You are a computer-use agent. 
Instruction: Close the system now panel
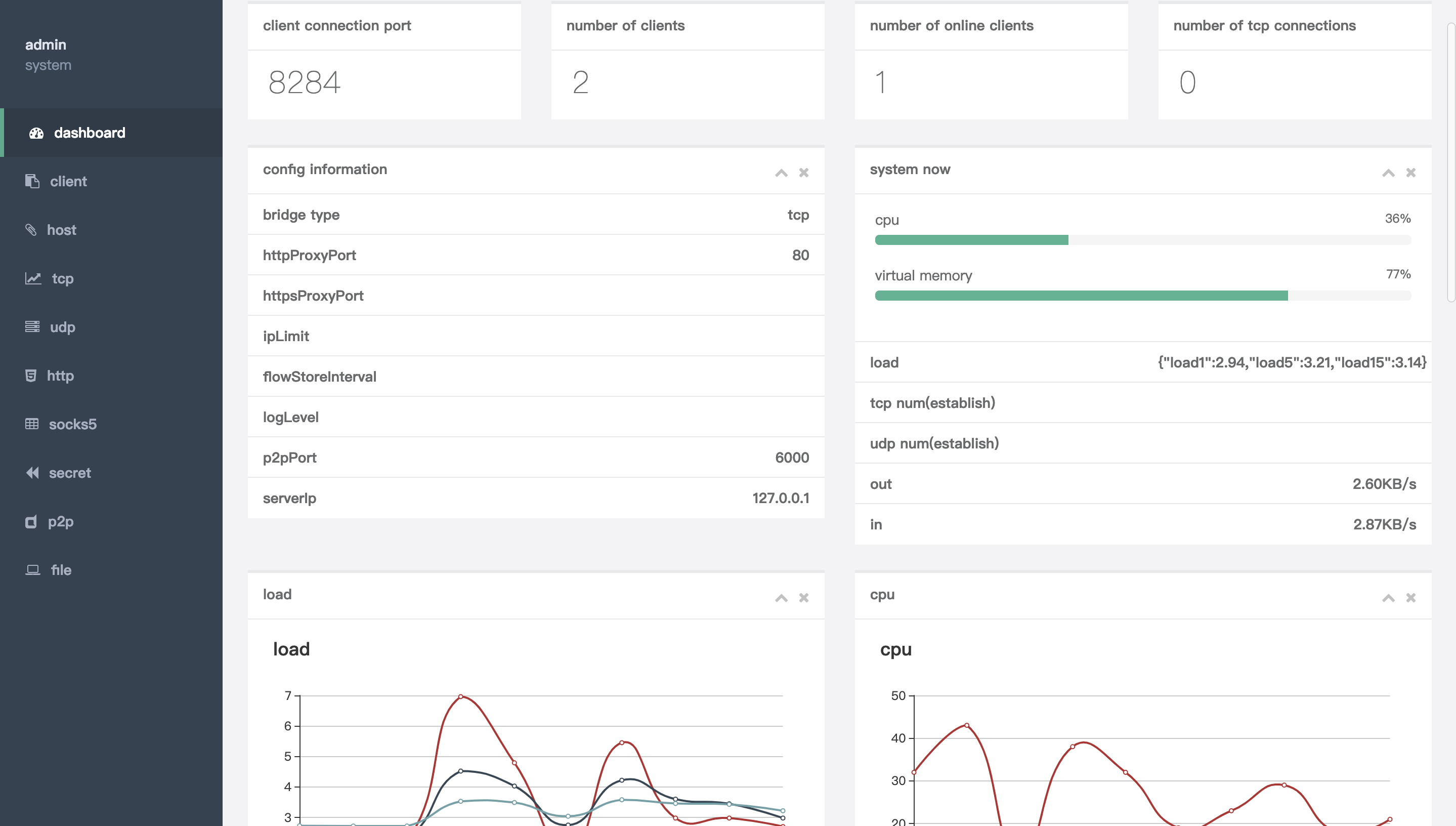(x=1410, y=172)
